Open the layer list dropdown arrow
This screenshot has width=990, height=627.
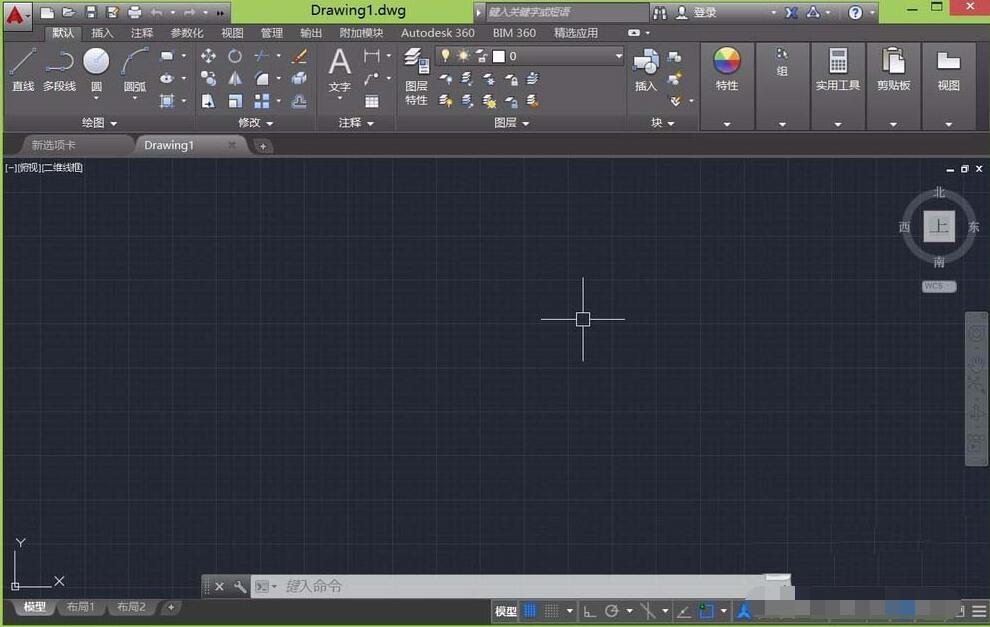(619, 56)
